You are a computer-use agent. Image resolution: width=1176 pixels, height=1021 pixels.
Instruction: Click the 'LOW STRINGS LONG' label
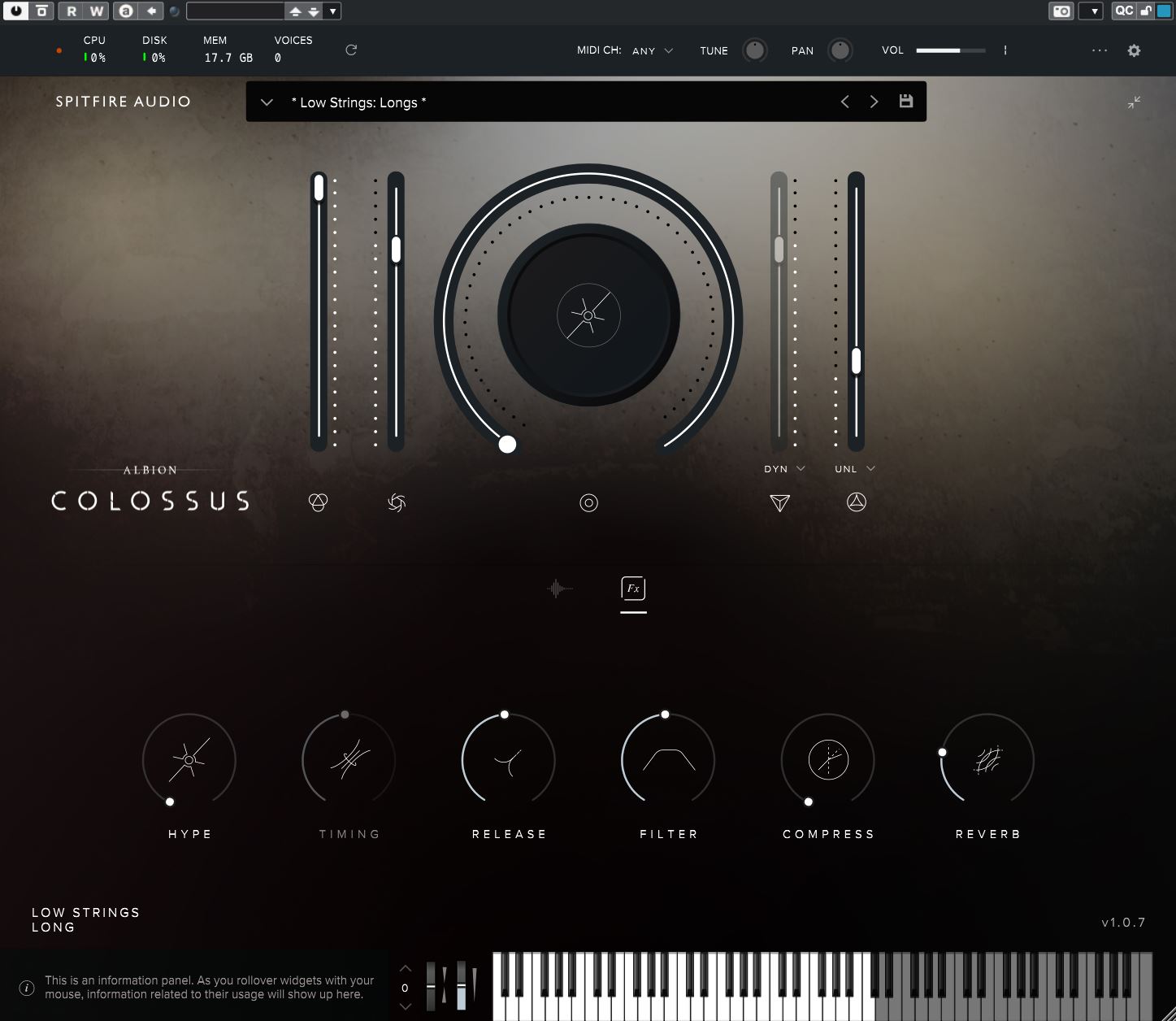85,919
